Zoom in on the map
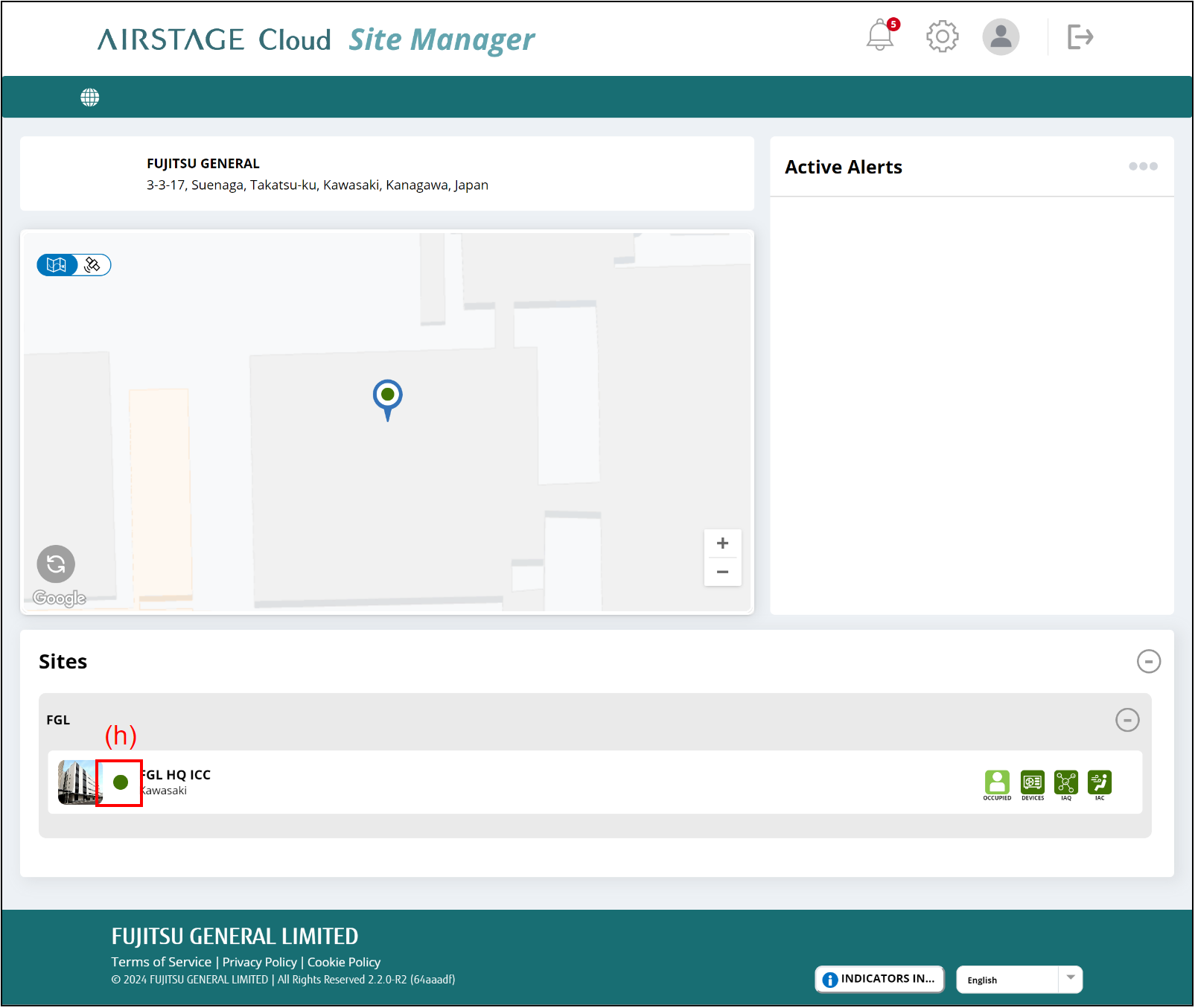Screen dimensions: 1195x1008 coord(722,543)
